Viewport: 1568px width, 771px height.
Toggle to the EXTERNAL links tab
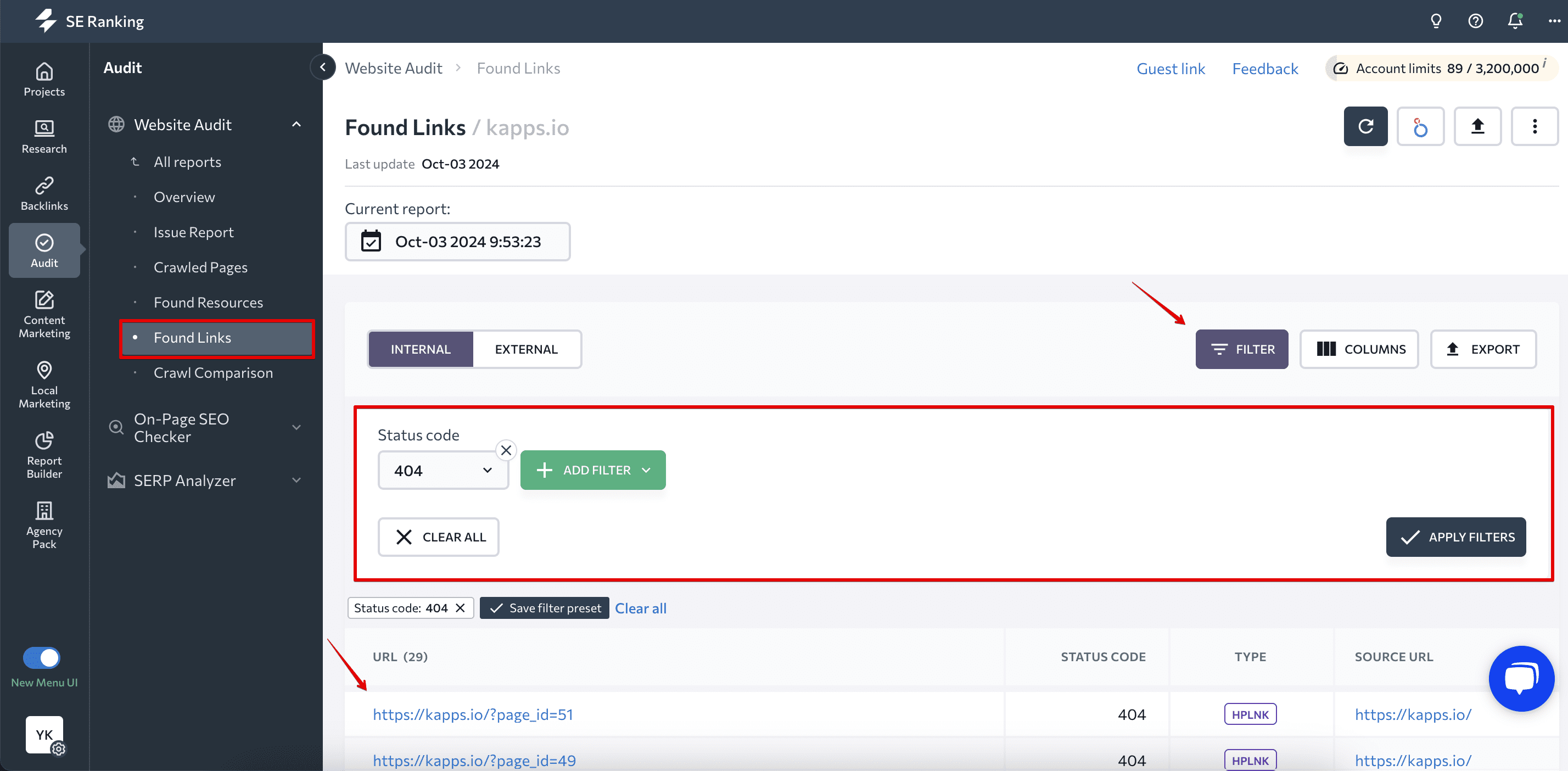pos(526,349)
